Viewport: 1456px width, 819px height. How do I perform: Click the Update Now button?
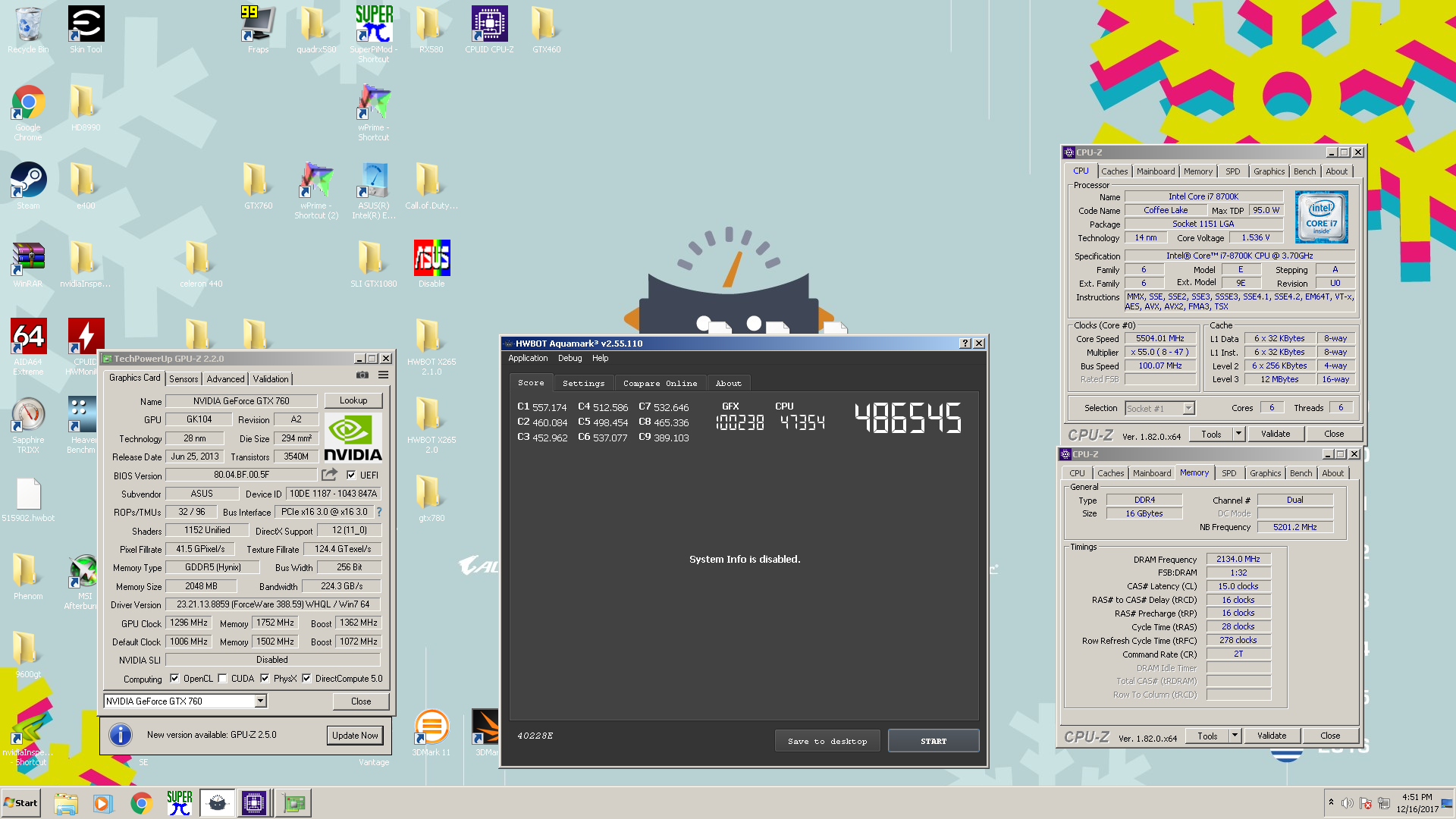355,736
